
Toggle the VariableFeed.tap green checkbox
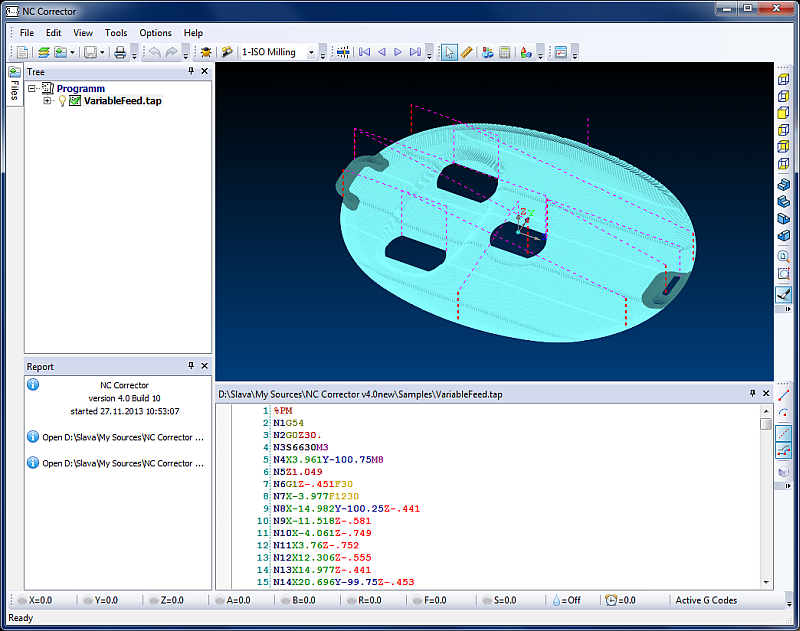pos(75,101)
